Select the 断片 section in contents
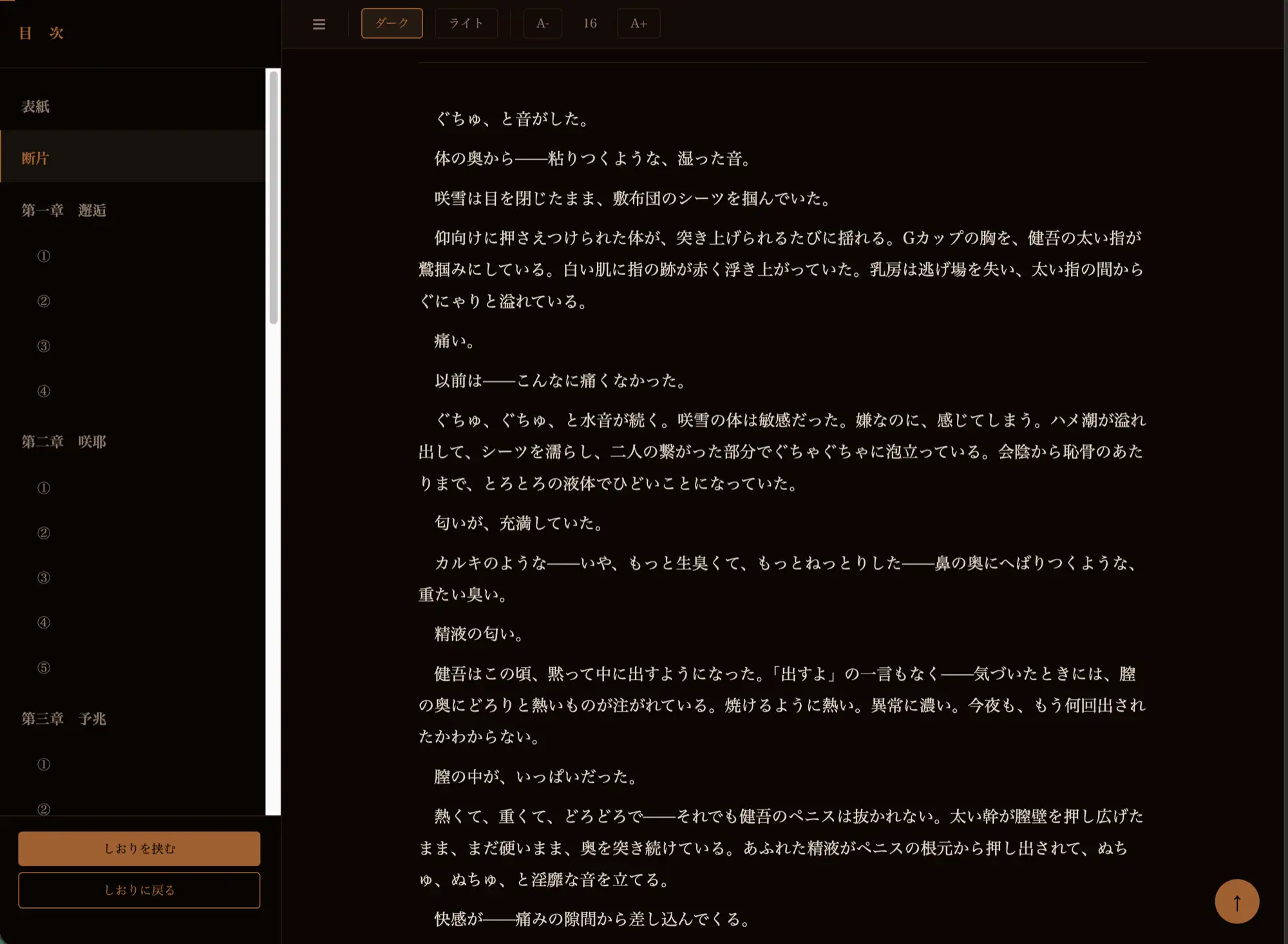The image size is (1288, 944). coord(36,158)
